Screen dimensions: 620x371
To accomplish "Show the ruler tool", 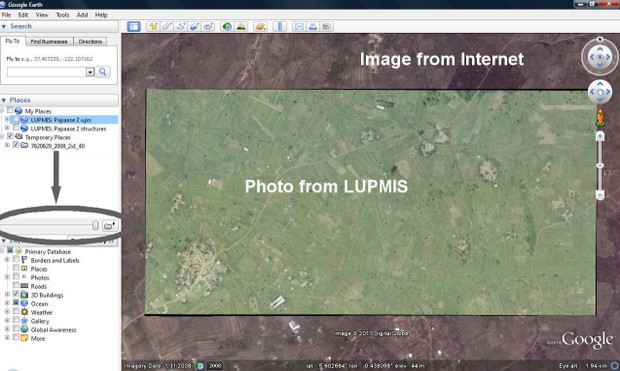I will tap(280, 26).
